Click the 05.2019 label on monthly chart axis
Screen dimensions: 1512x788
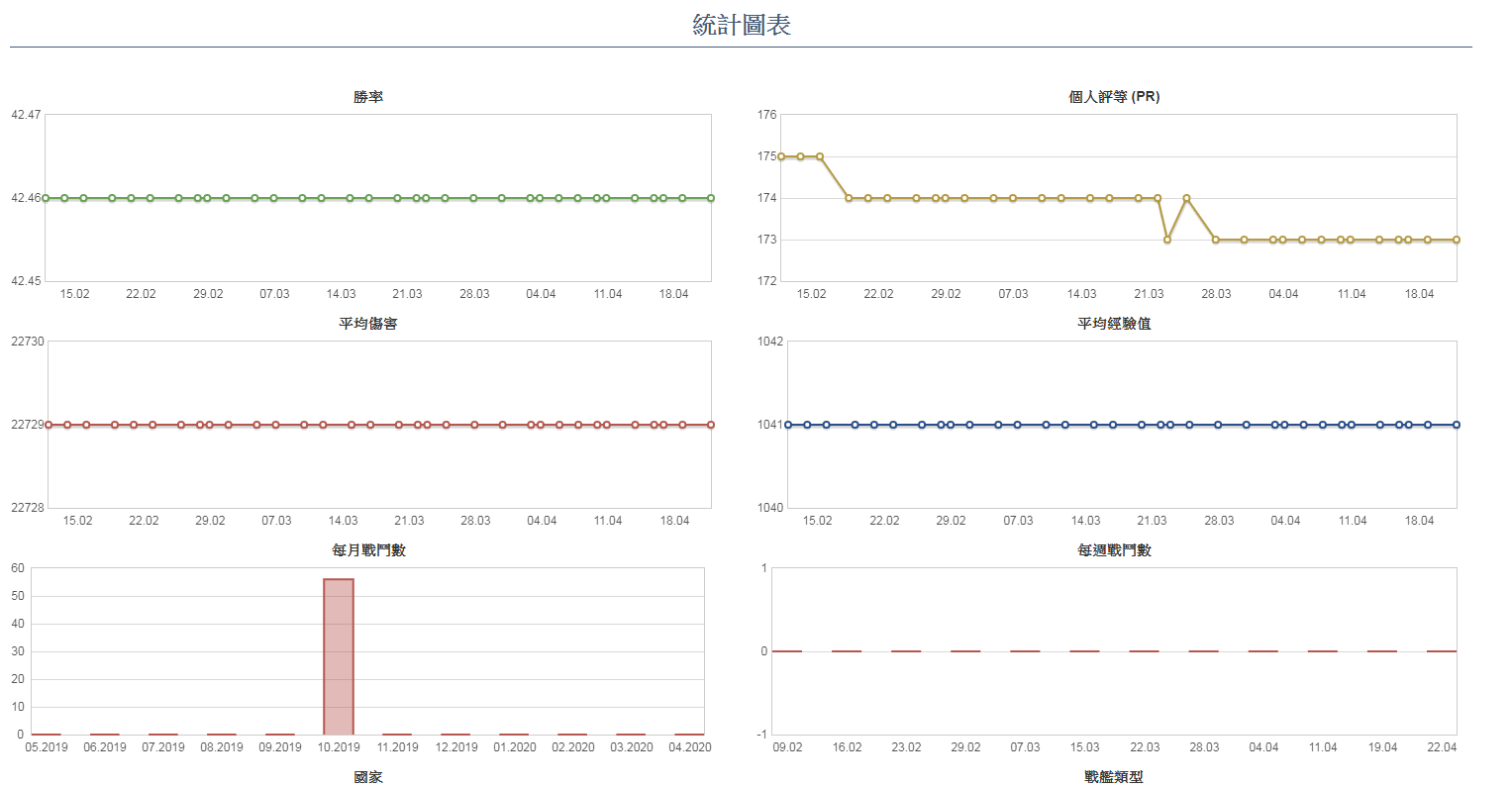point(47,747)
